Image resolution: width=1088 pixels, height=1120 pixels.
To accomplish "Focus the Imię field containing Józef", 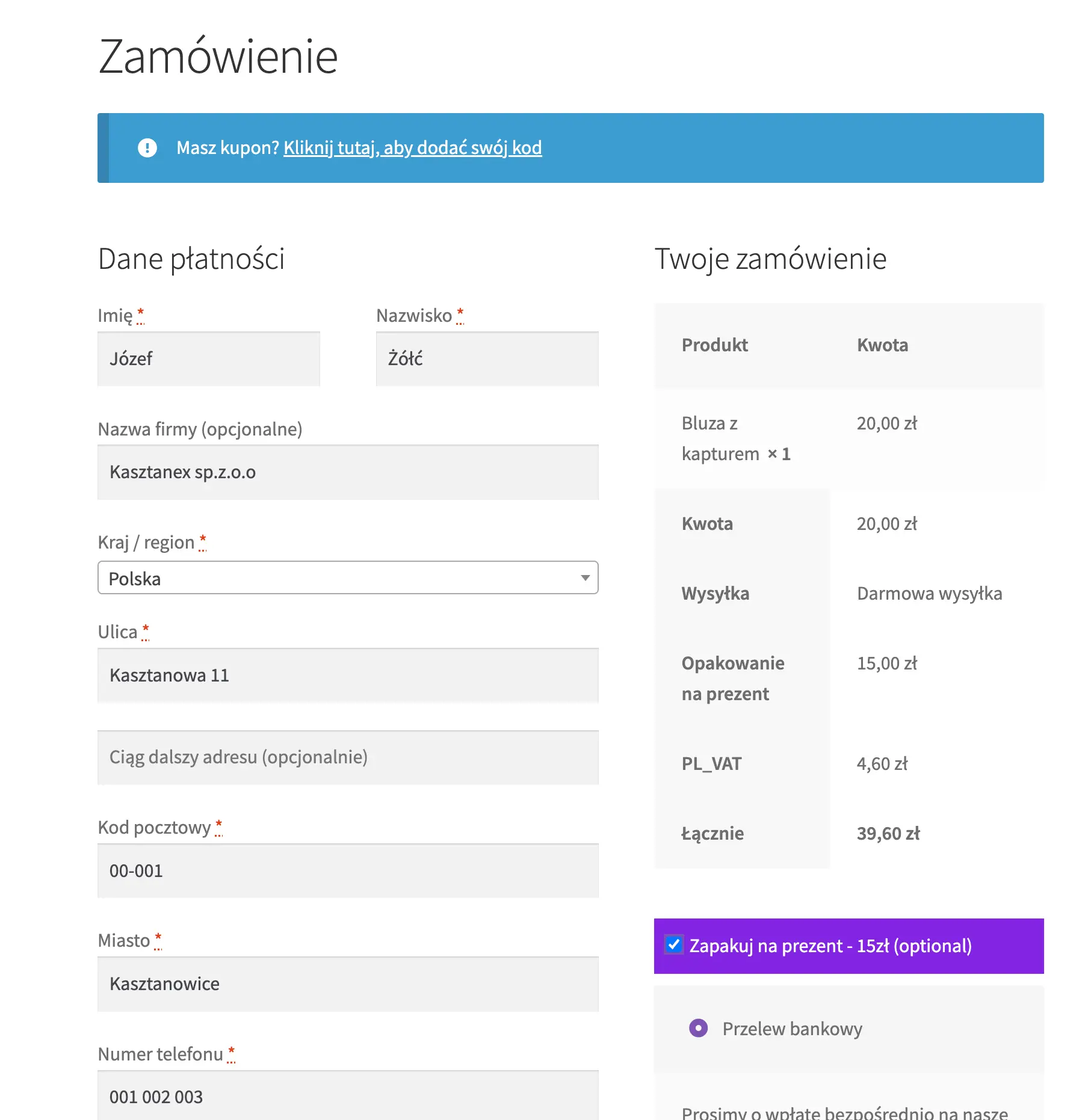I will [208, 359].
